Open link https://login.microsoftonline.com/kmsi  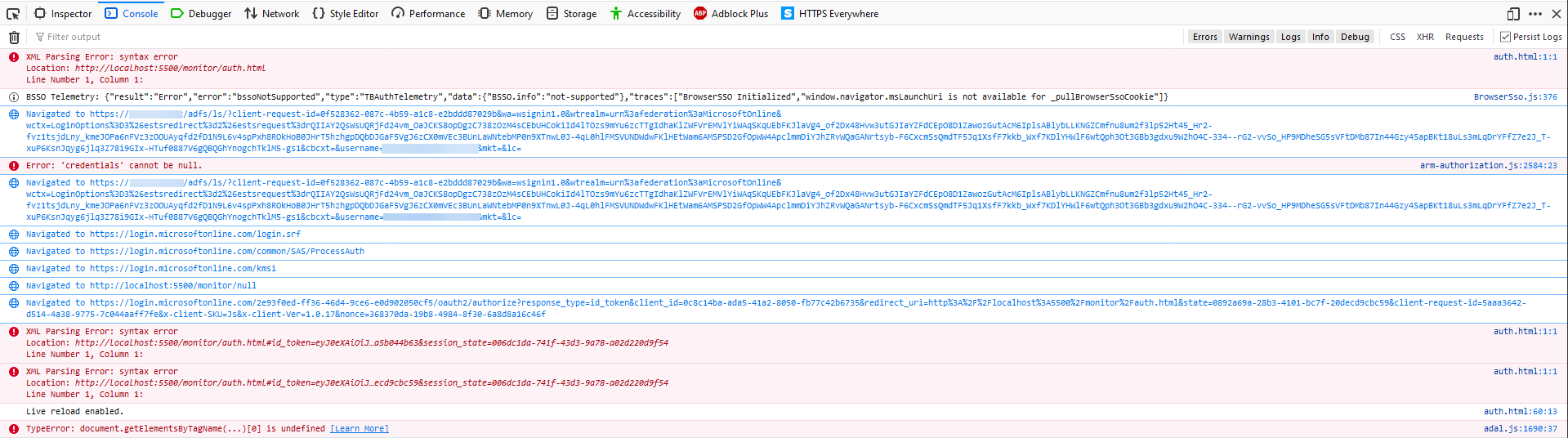pos(183,269)
